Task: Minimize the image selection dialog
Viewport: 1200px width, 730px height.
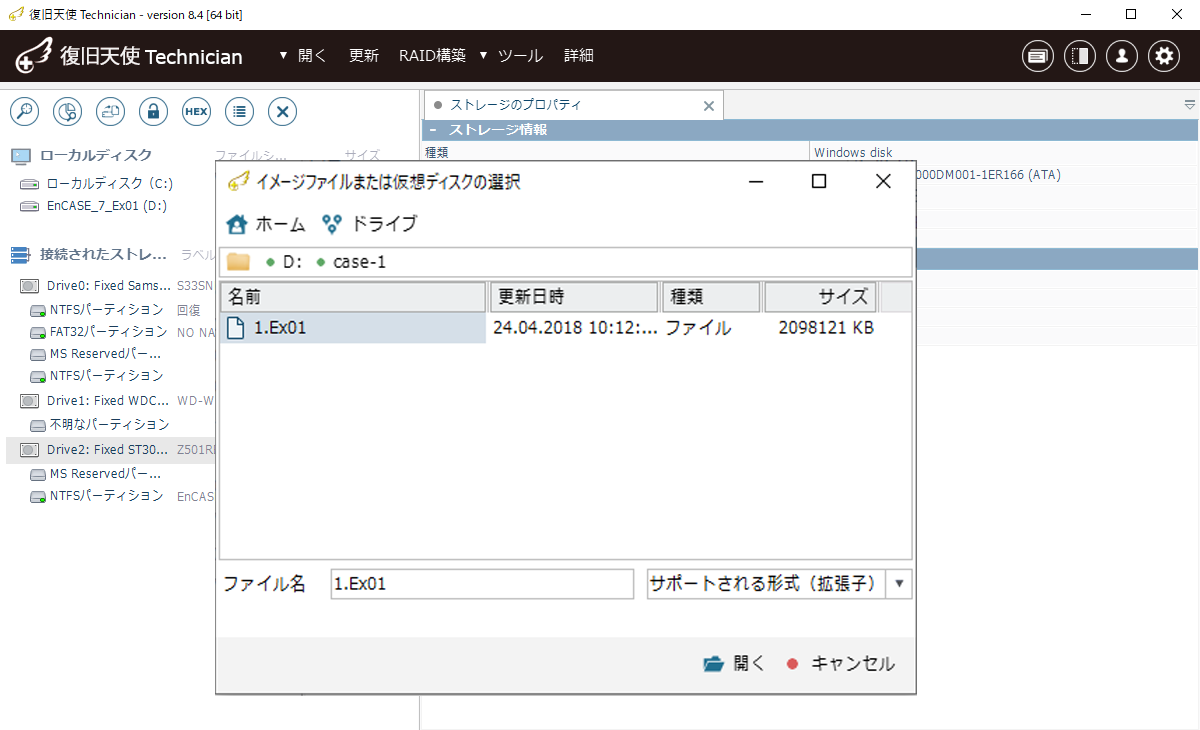Action: [x=757, y=181]
